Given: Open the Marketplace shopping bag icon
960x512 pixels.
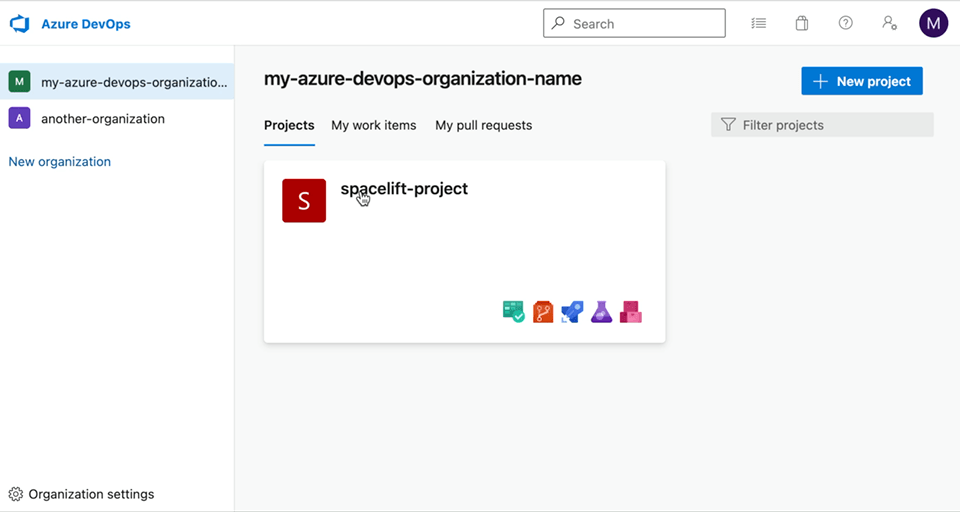Looking at the screenshot, I should pyautogui.click(x=802, y=24).
